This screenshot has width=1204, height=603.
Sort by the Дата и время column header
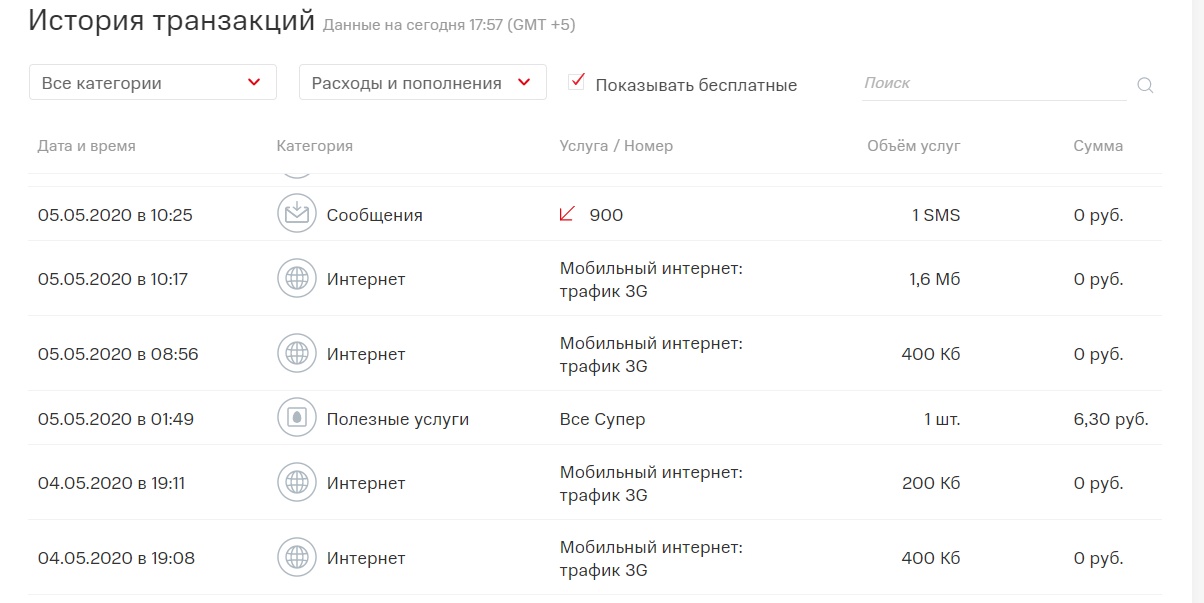86,146
